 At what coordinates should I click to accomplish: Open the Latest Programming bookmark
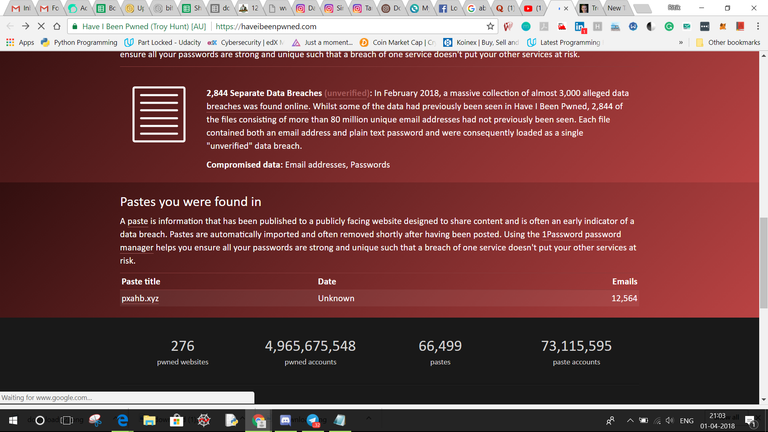564,43
